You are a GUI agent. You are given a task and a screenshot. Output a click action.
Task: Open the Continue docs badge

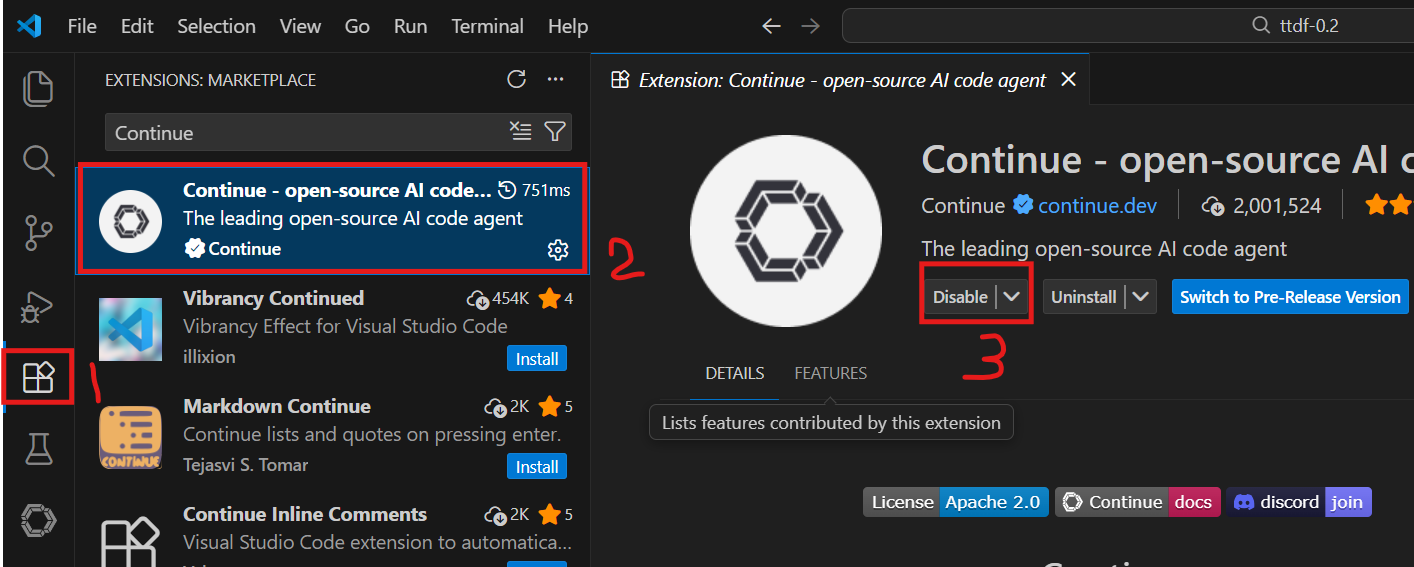tap(1138, 502)
